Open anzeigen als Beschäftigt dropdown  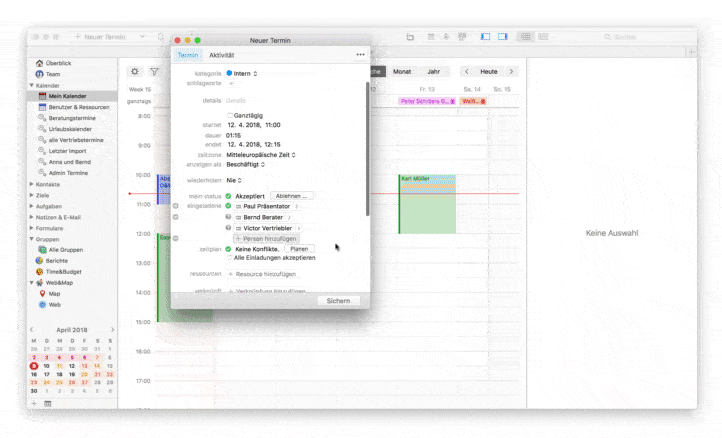click(246, 164)
